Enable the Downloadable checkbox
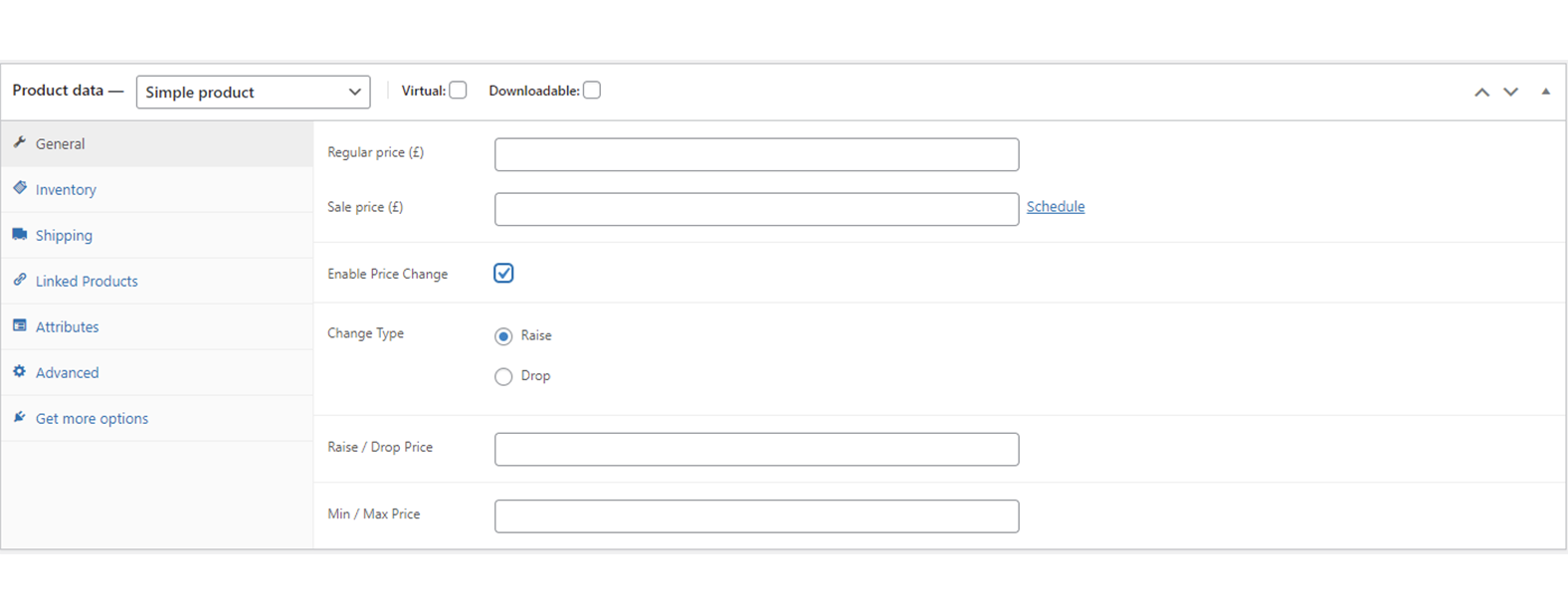 [x=592, y=91]
